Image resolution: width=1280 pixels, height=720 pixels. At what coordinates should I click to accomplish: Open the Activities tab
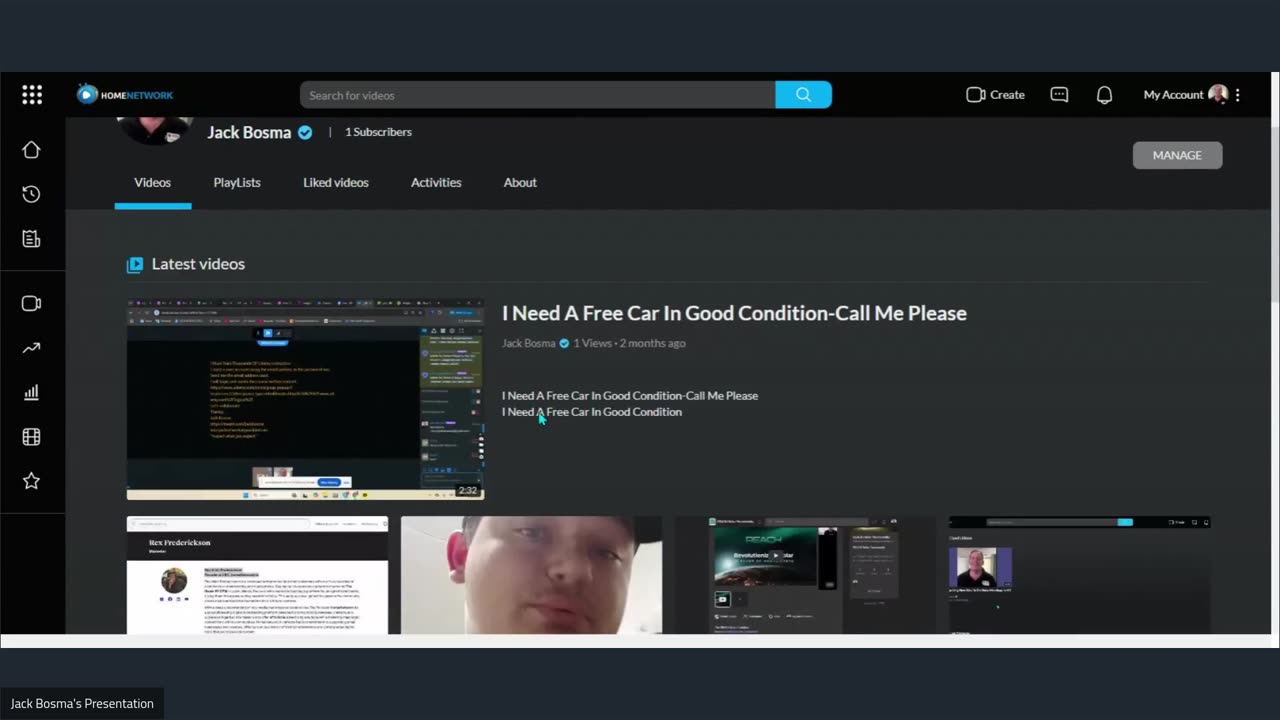tap(436, 182)
